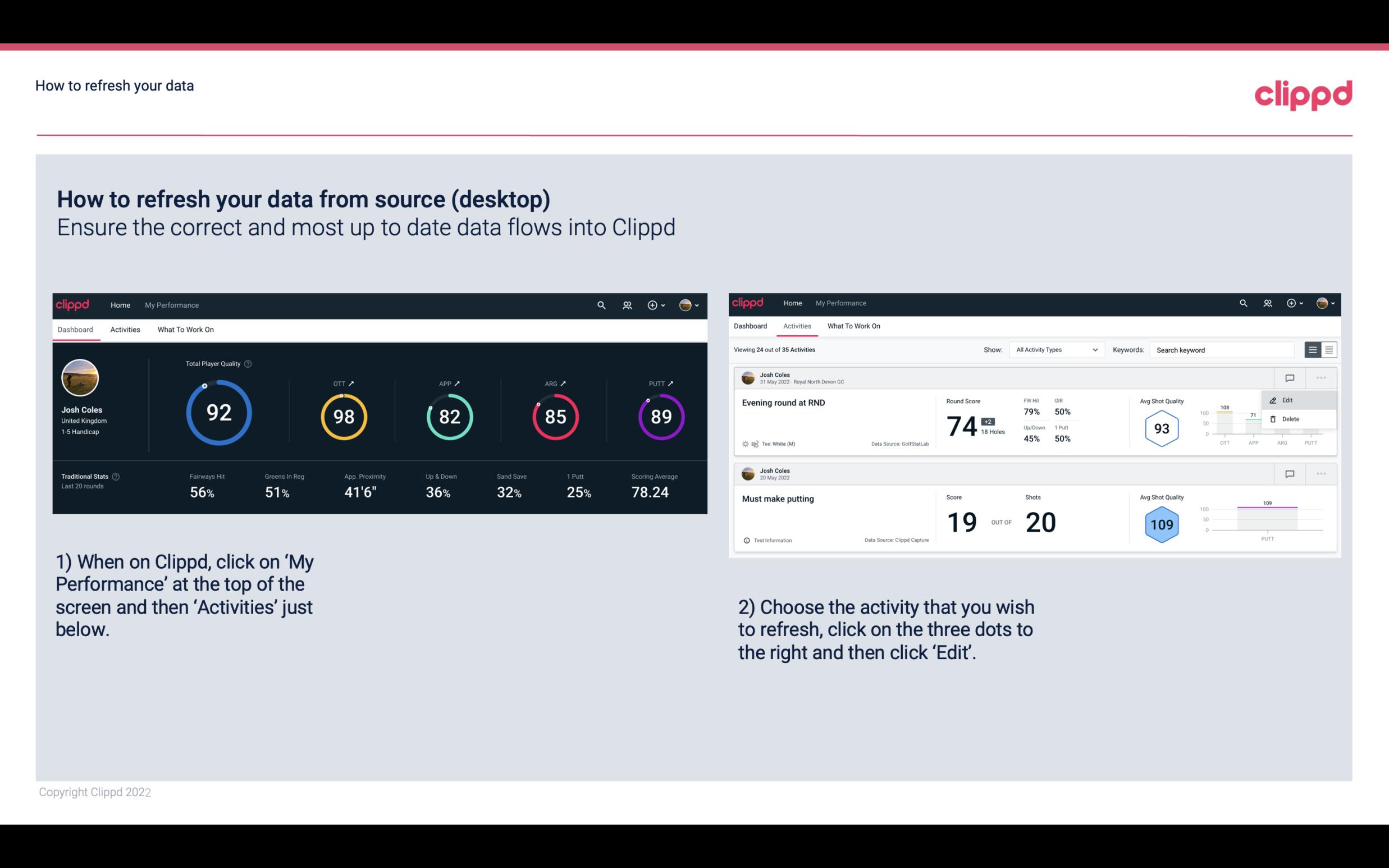Click the grid view icon in Activities panel
This screenshot has width=1389, height=868.
[1328, 350]
